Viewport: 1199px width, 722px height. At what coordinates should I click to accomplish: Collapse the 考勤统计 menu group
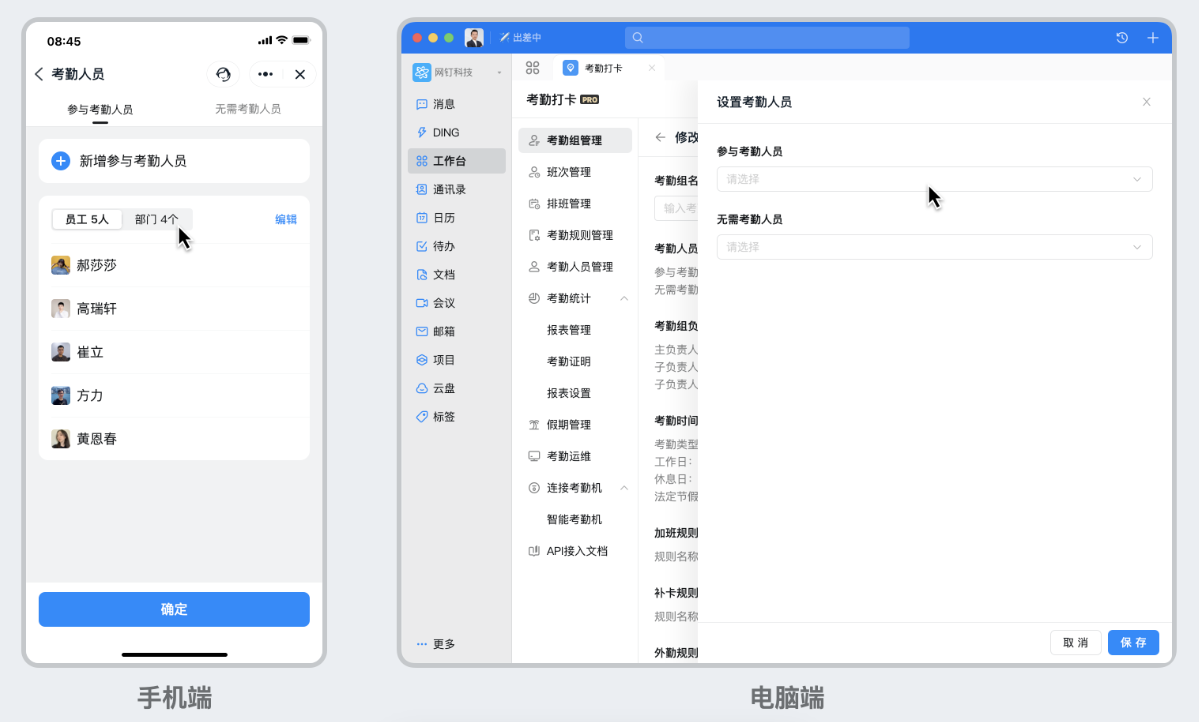coord(624,298)
